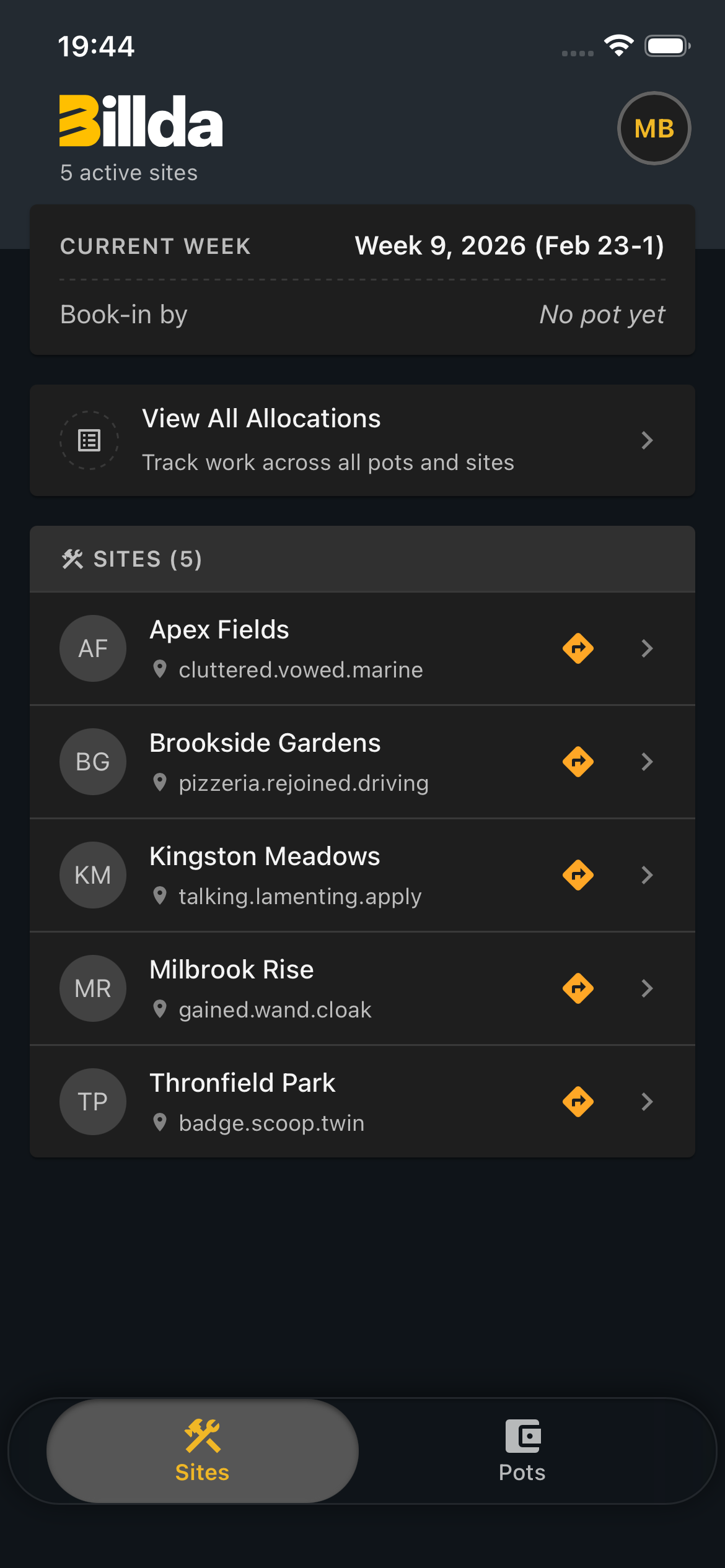This screenshot has width=725, height=1568.
Task: Open the Brookside Gardens site
Action: pyautogui.click(x=265, y=743)
